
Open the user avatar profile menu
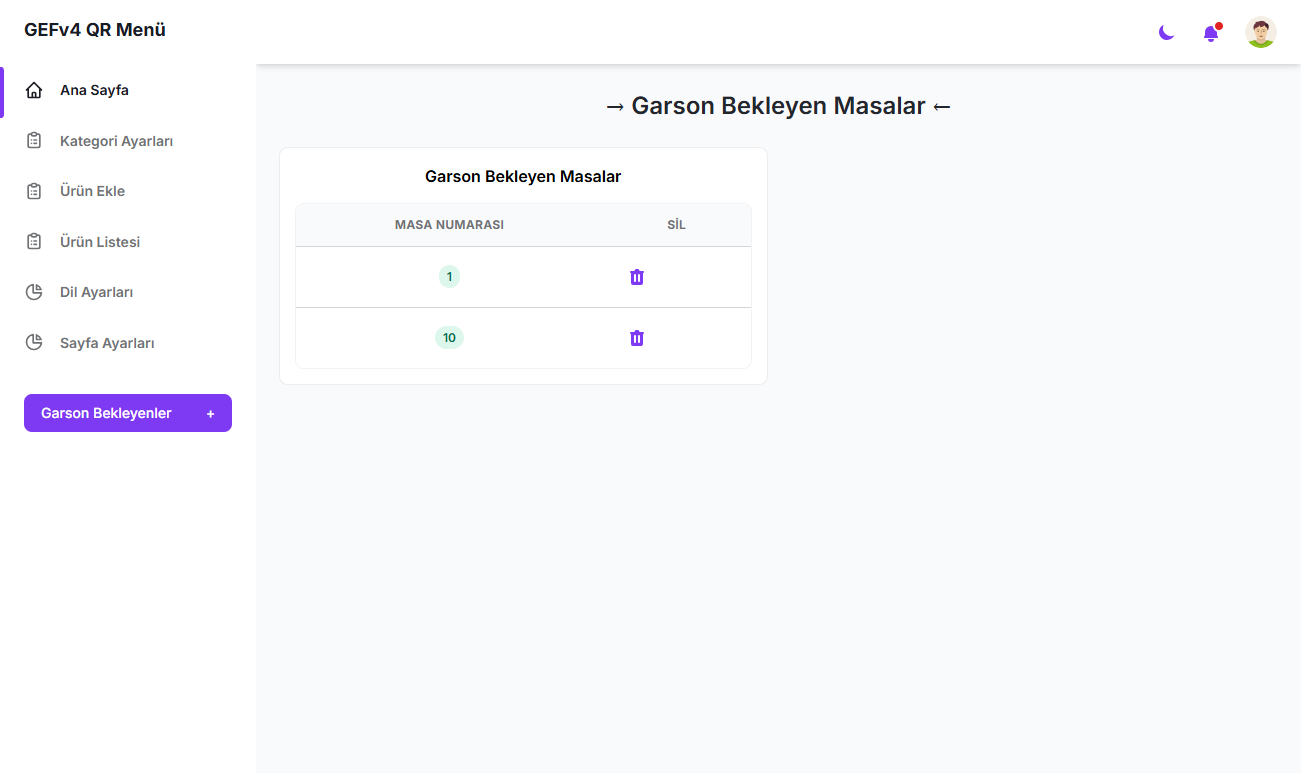coord(1260,32)
